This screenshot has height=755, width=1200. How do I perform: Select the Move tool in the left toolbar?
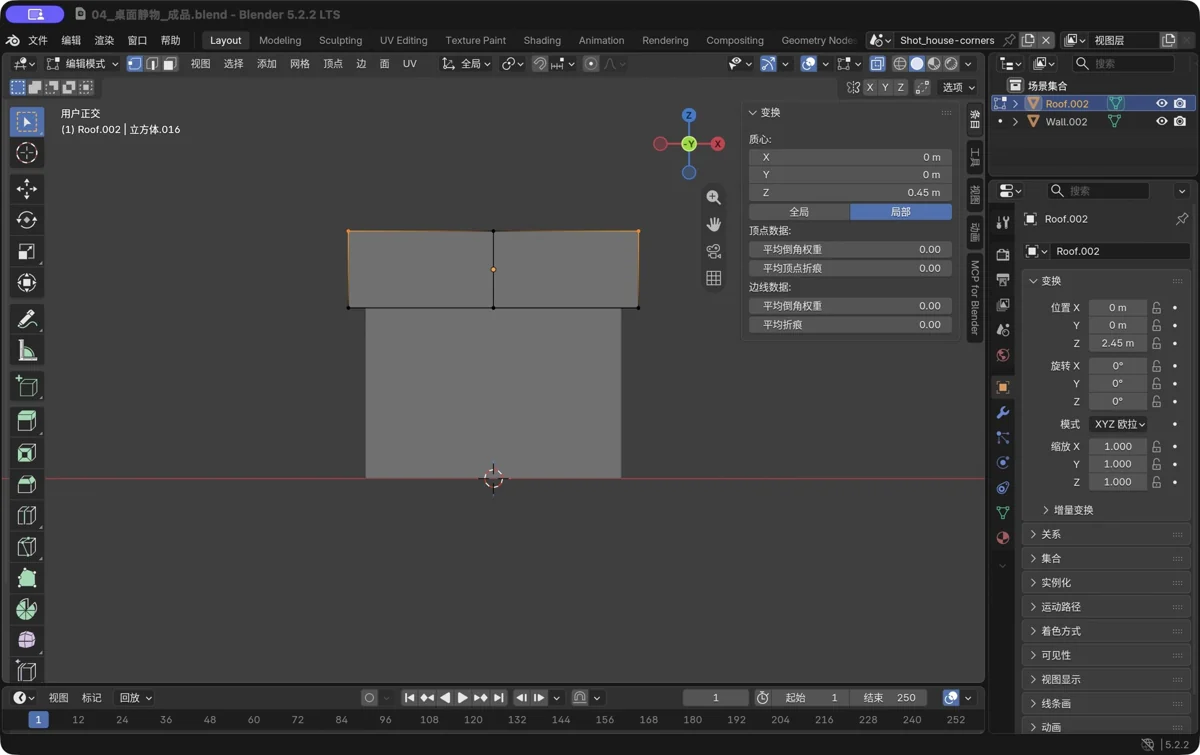[27, 188]
